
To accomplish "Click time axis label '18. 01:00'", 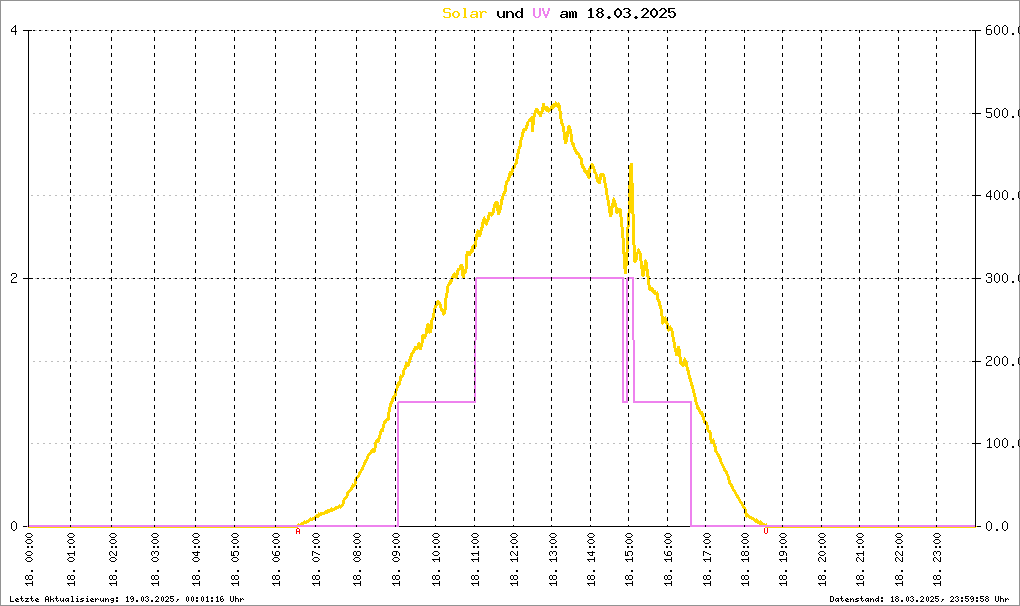I will pyautogui.click(x=72, y=559).
